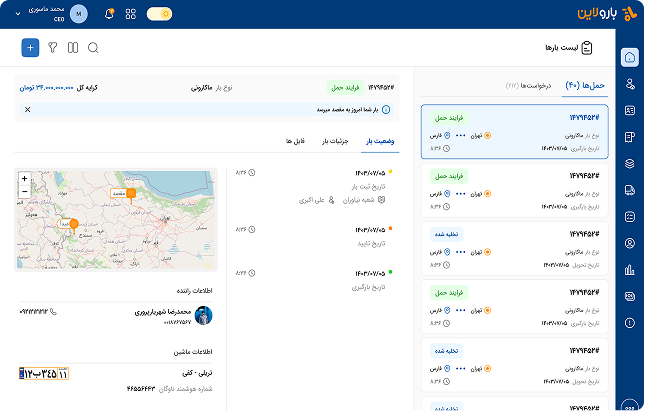This screenshot has width=645, height=411.
Task: Open the truck fleet icon in the sidebar
Action: 630,190
